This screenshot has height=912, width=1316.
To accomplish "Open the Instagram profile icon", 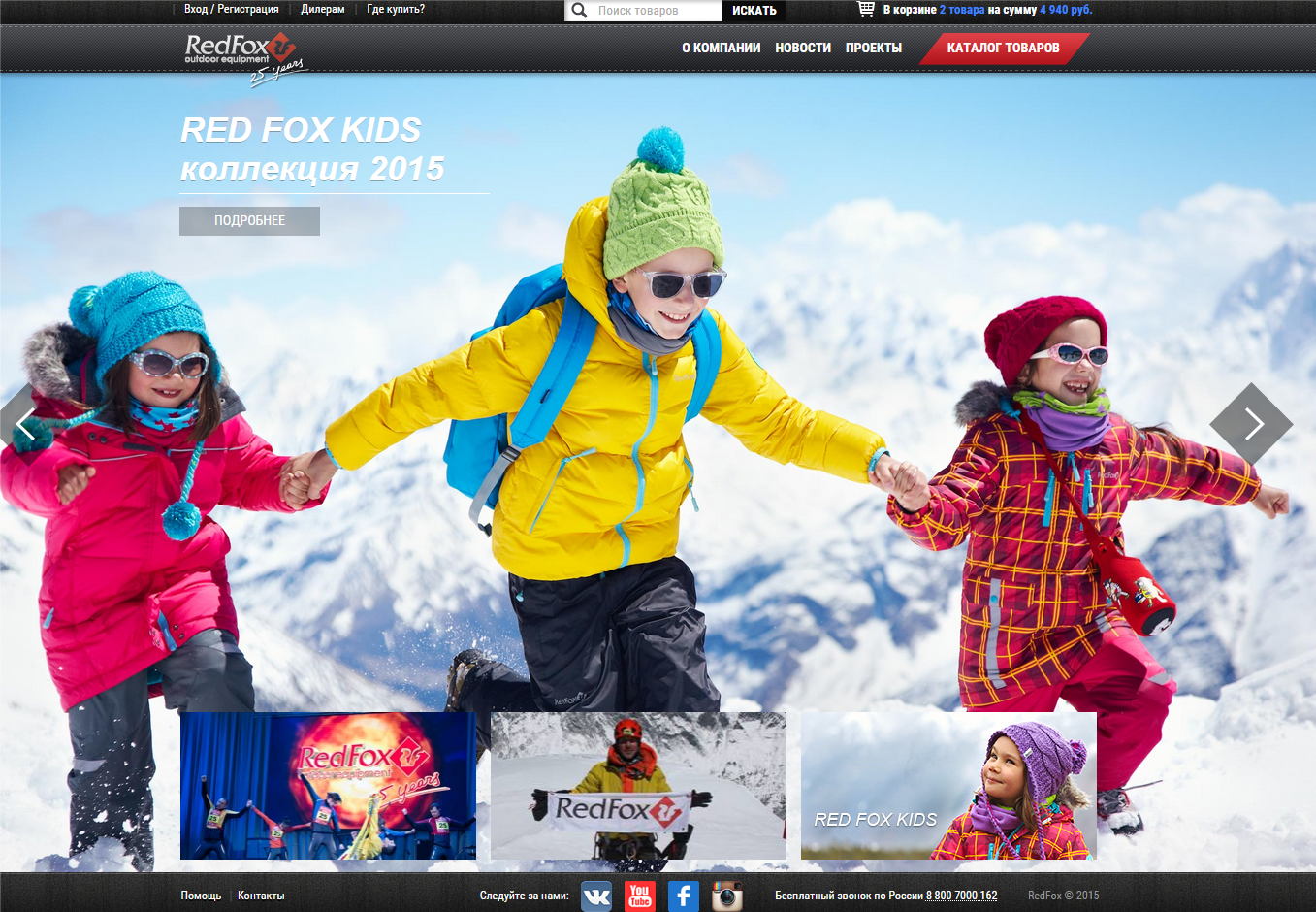I will (726, 896).
